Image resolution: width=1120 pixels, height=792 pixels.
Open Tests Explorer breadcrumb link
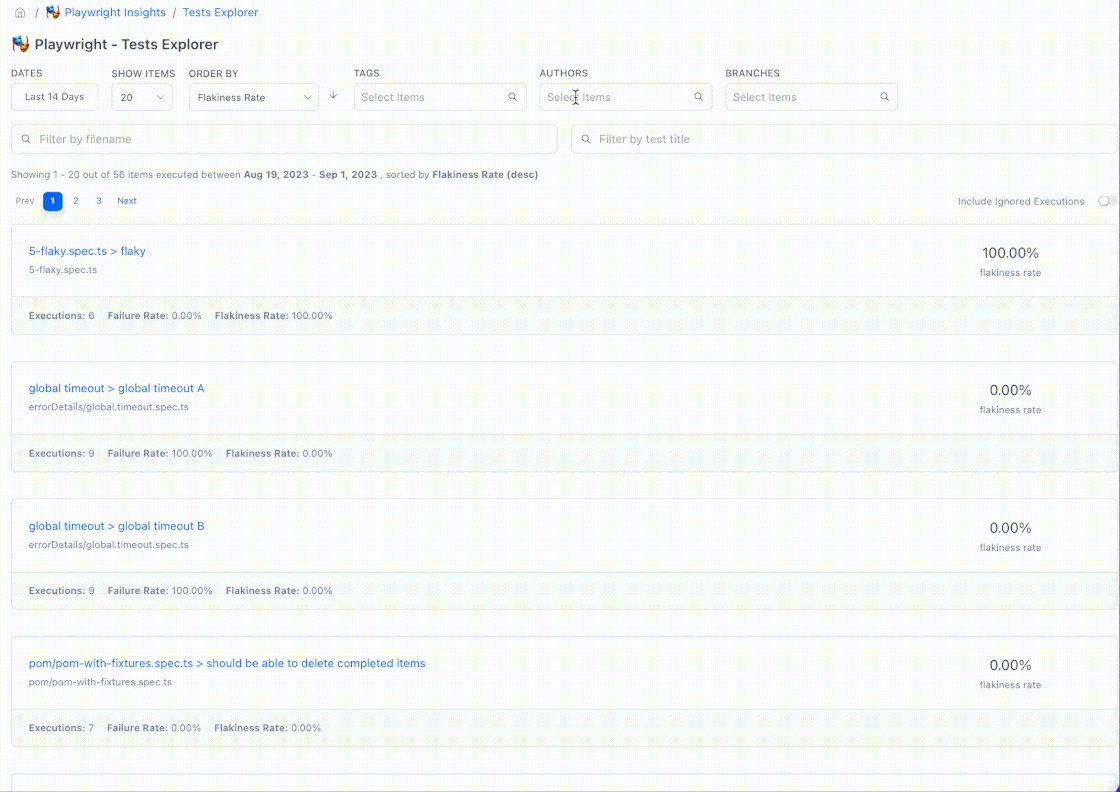(x=221, y=12)
